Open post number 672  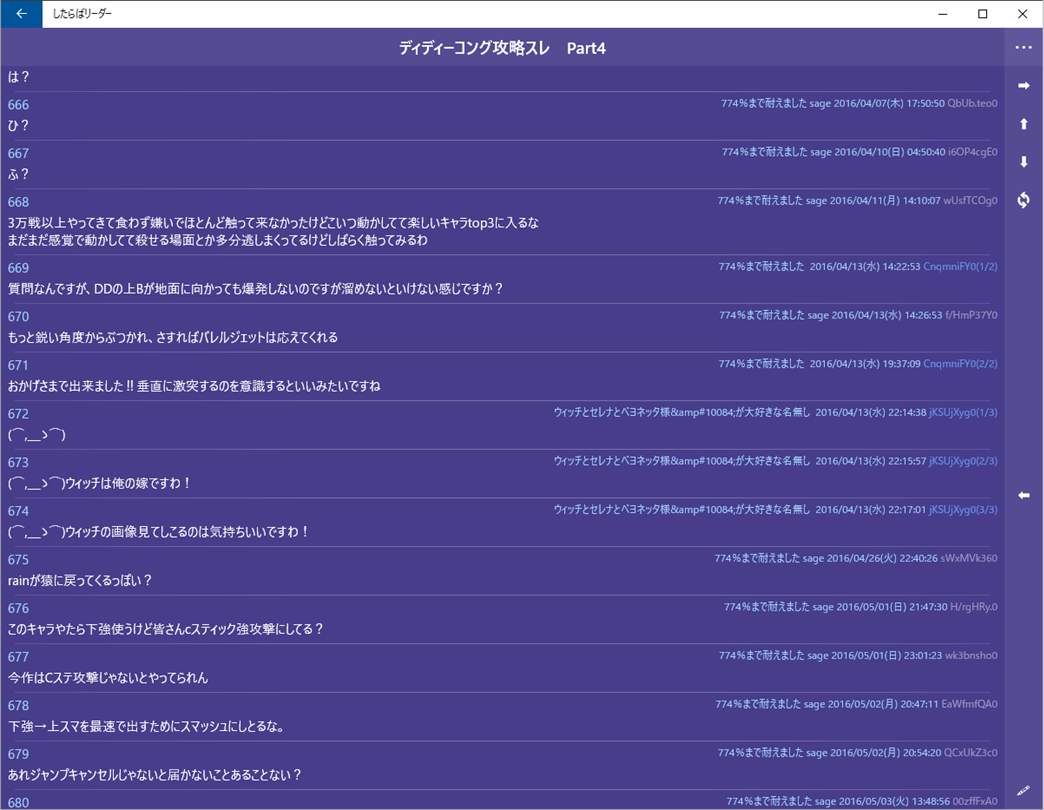tap(18, 414)
